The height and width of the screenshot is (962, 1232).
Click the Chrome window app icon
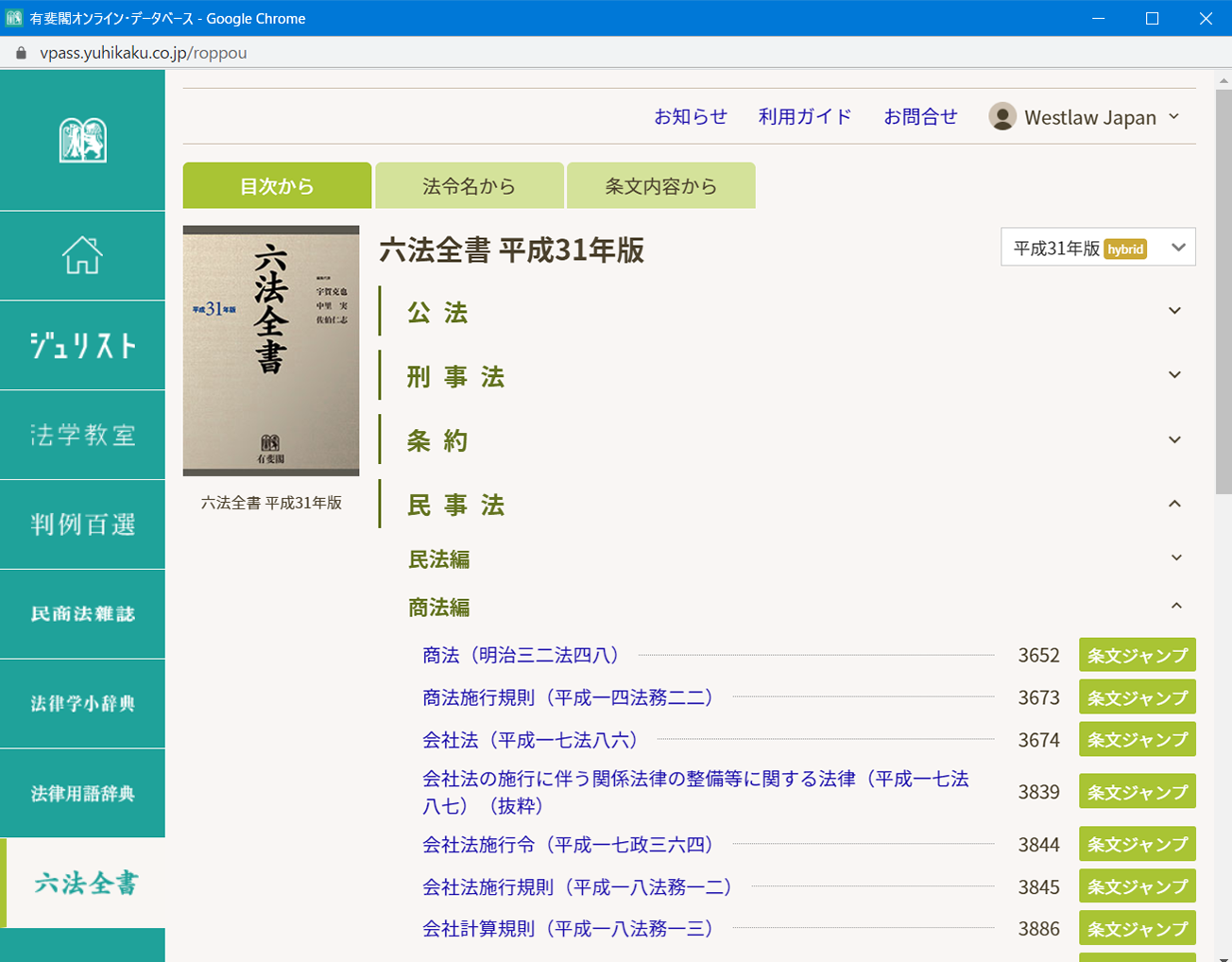coord(14,18)
